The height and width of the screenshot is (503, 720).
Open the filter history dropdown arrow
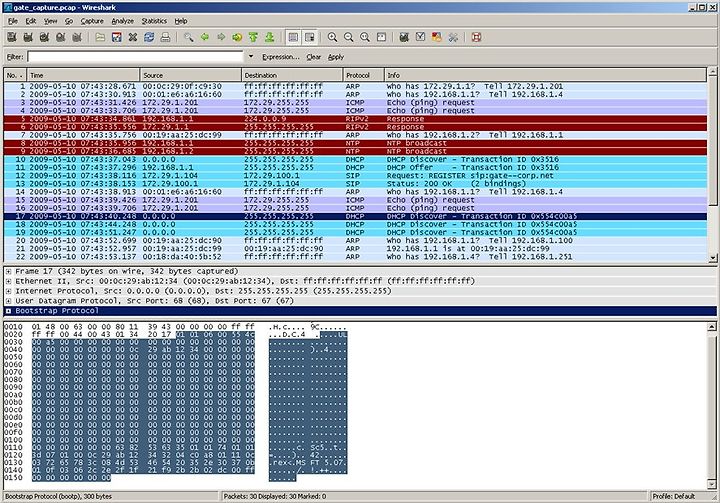(251, 57)
